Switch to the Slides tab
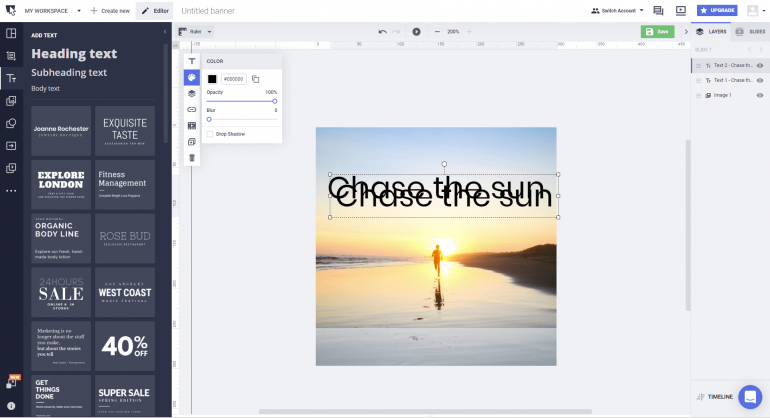 [x=750, y=32]
